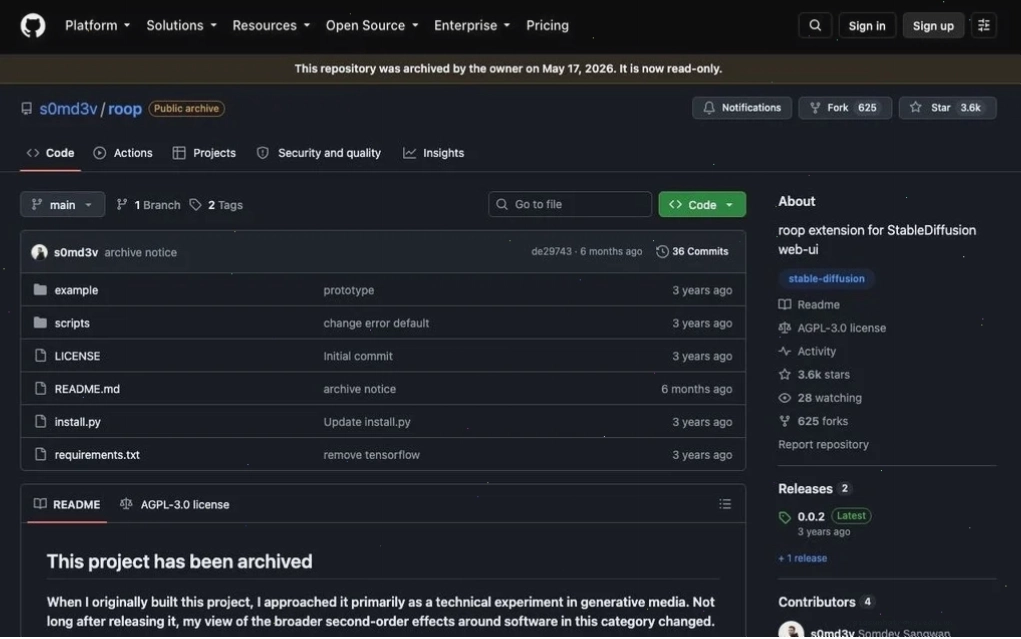The image size is (1021, 639).
Task: Click the example folder icon
Action: [x=40, y=290]
